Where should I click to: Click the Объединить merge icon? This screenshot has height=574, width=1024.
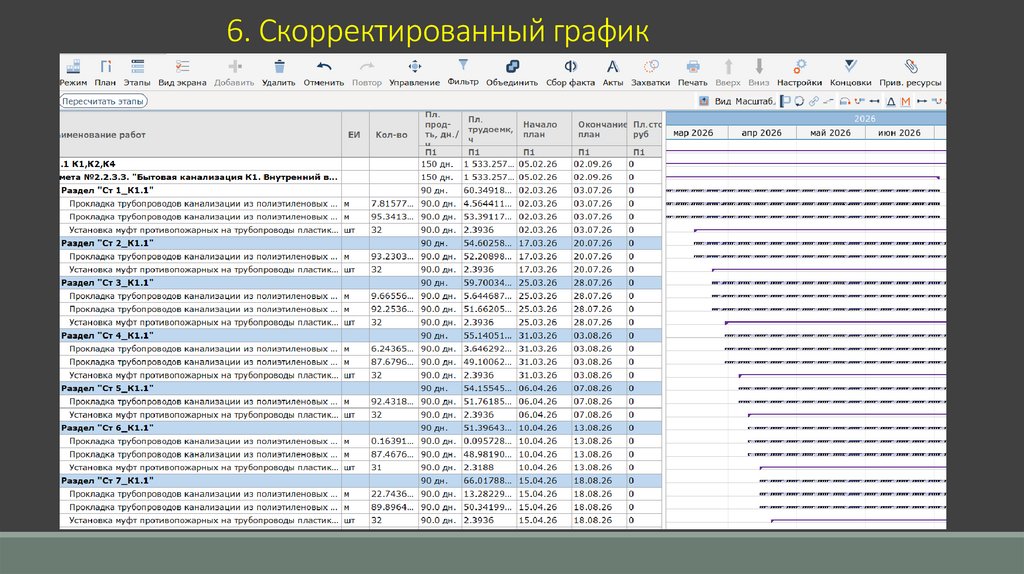512,67
